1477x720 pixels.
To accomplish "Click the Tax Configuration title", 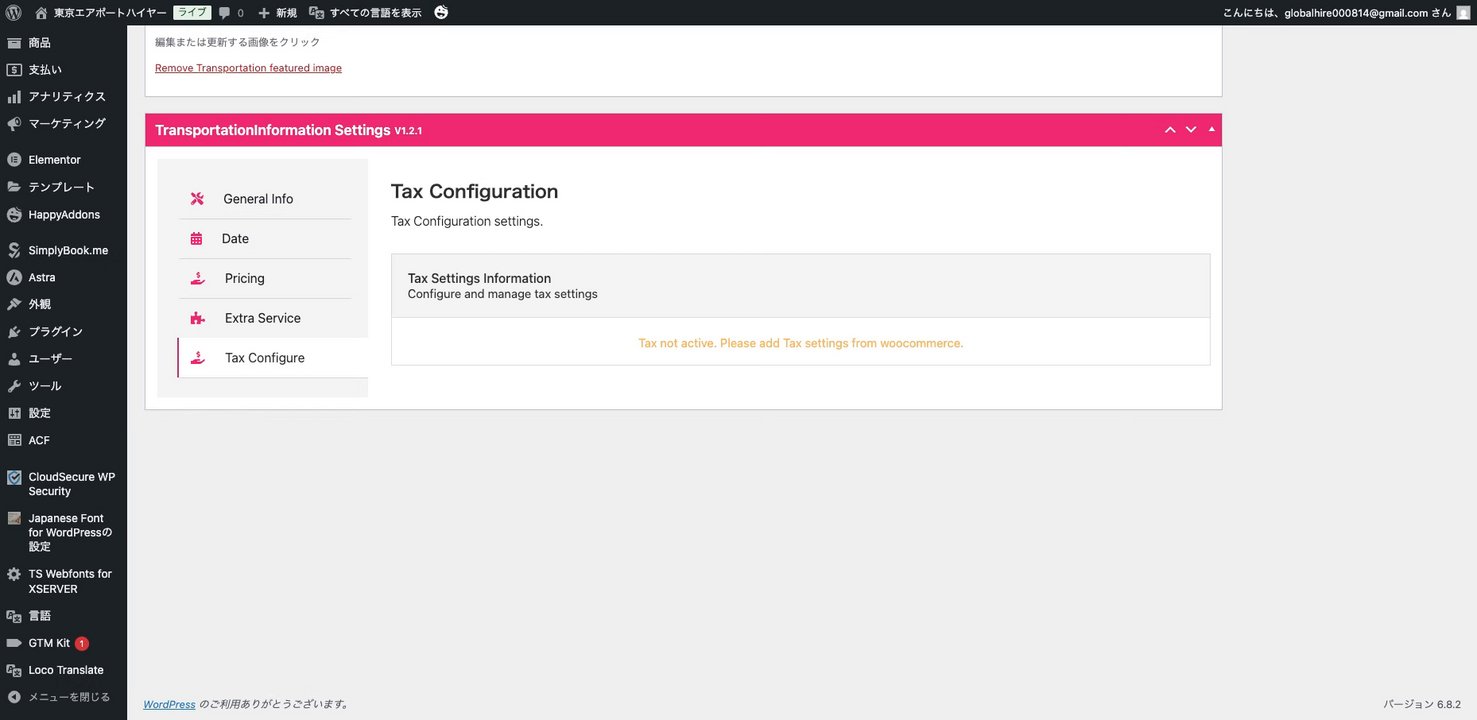I will (474, 191).
